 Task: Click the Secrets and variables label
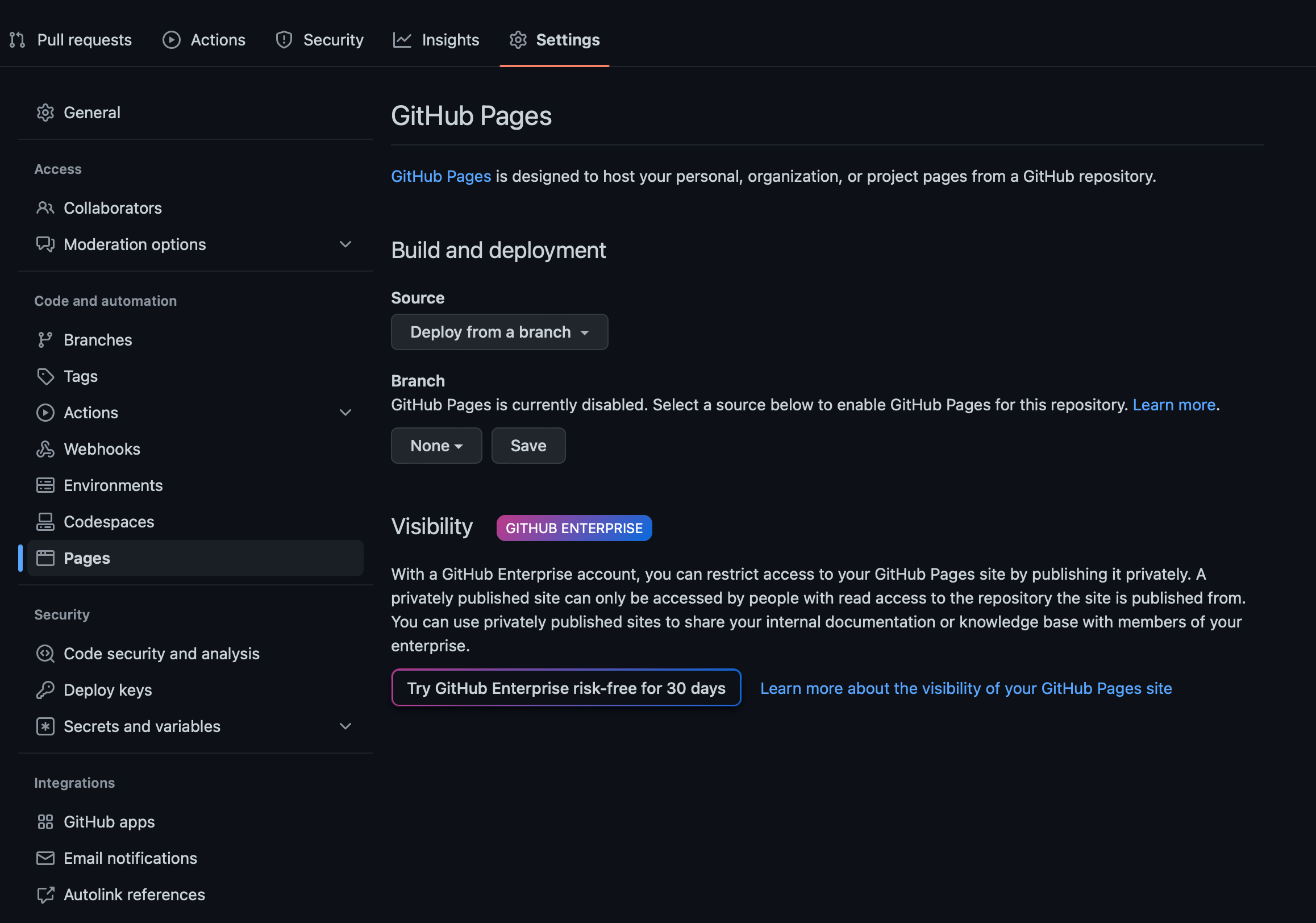tap(142, 726)
